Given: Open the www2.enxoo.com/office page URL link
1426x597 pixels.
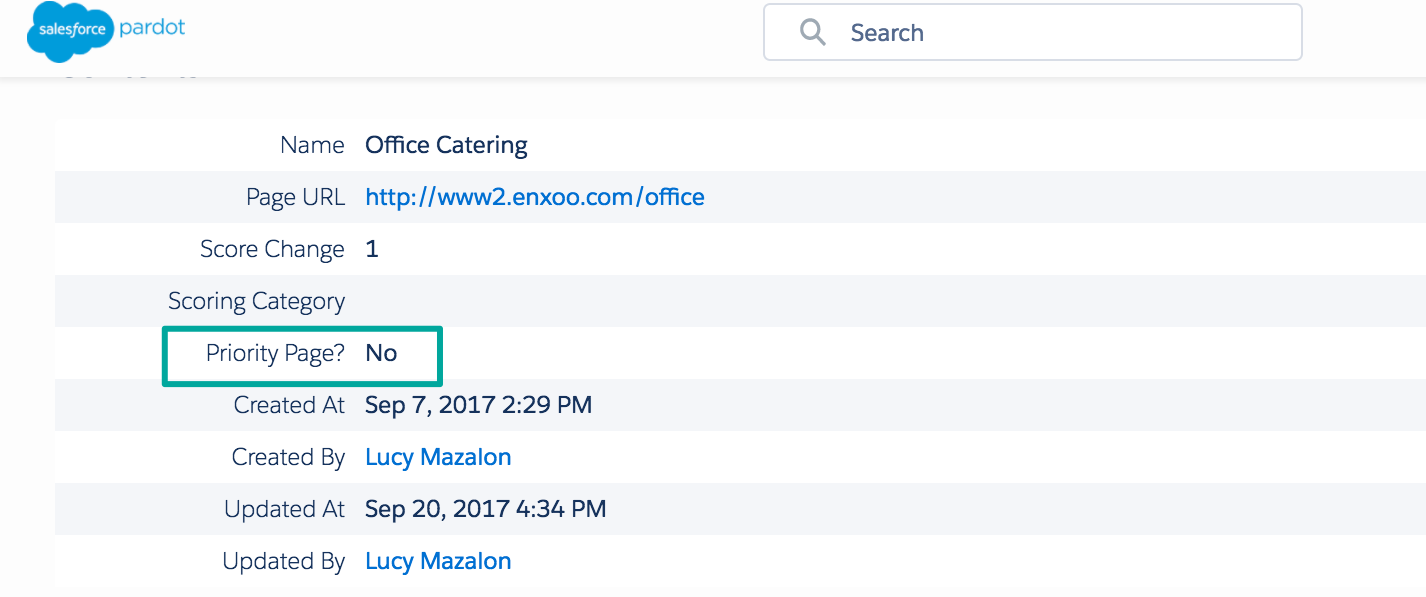Looking at the screenshot, I should click(x=535, y=197).
